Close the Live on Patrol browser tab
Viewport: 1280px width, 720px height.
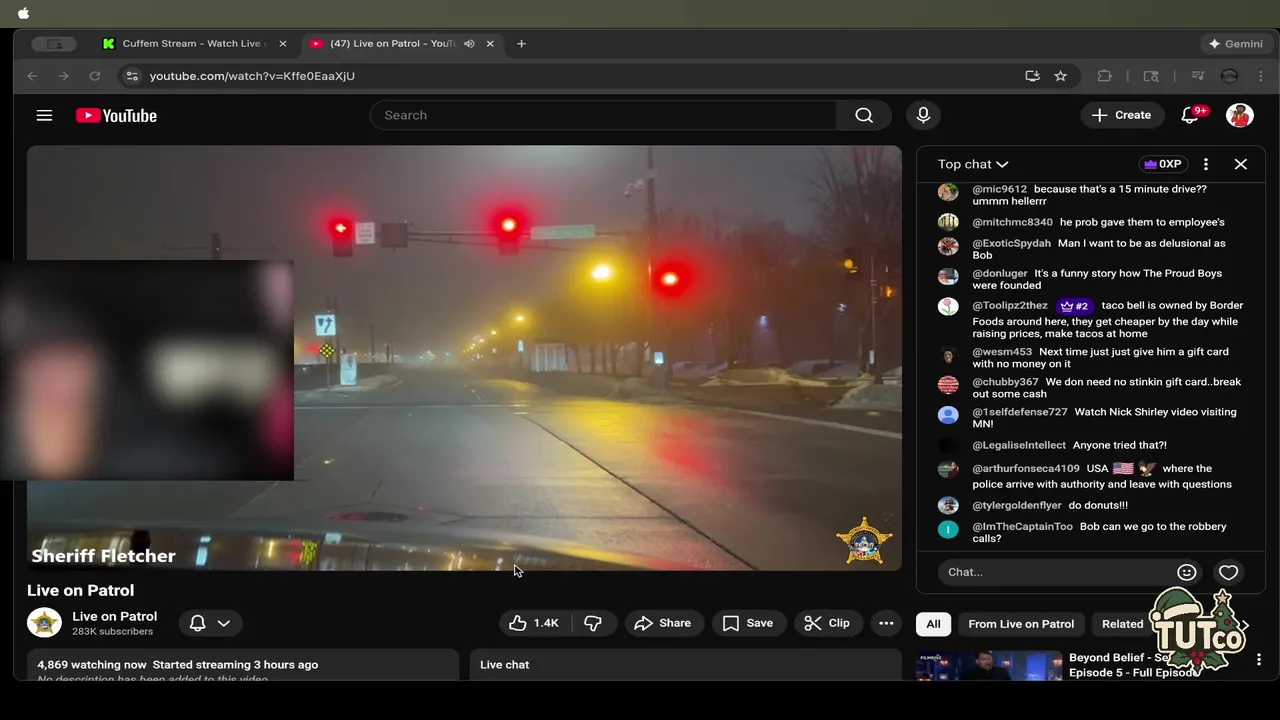(490, 44)
